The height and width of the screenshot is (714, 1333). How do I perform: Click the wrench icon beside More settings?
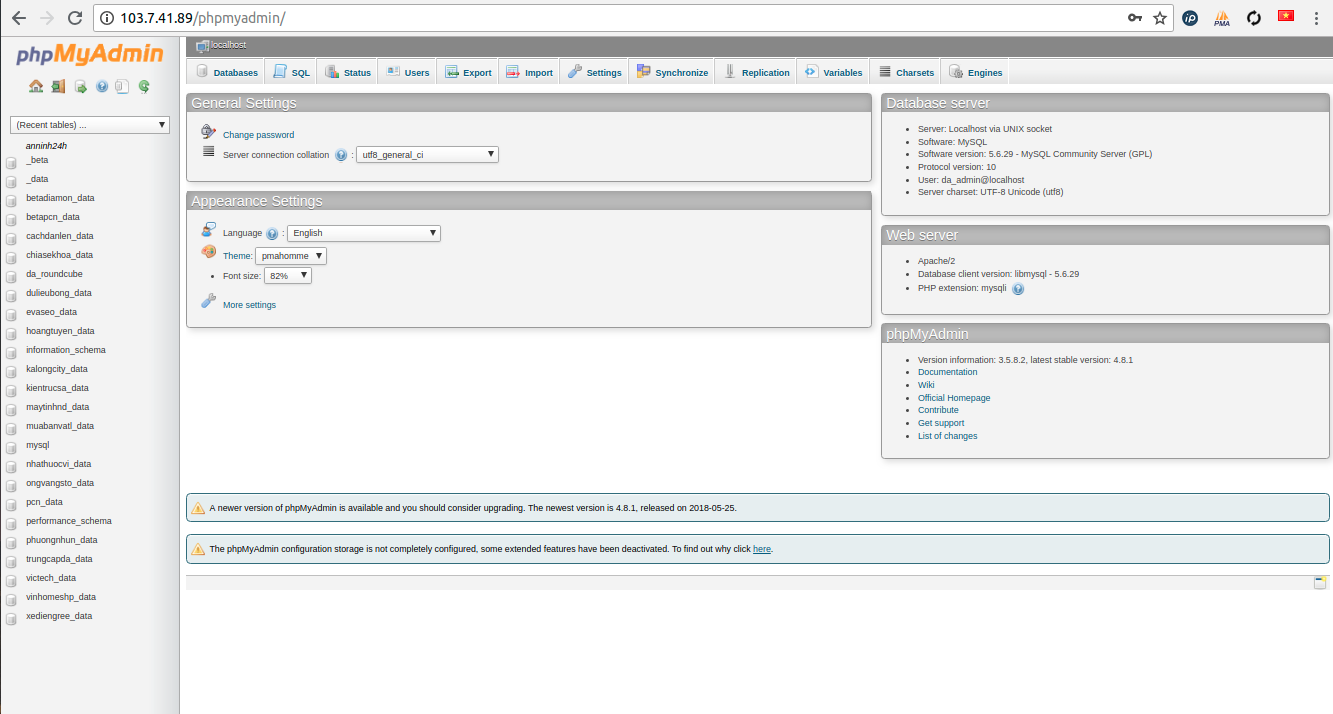208,301
